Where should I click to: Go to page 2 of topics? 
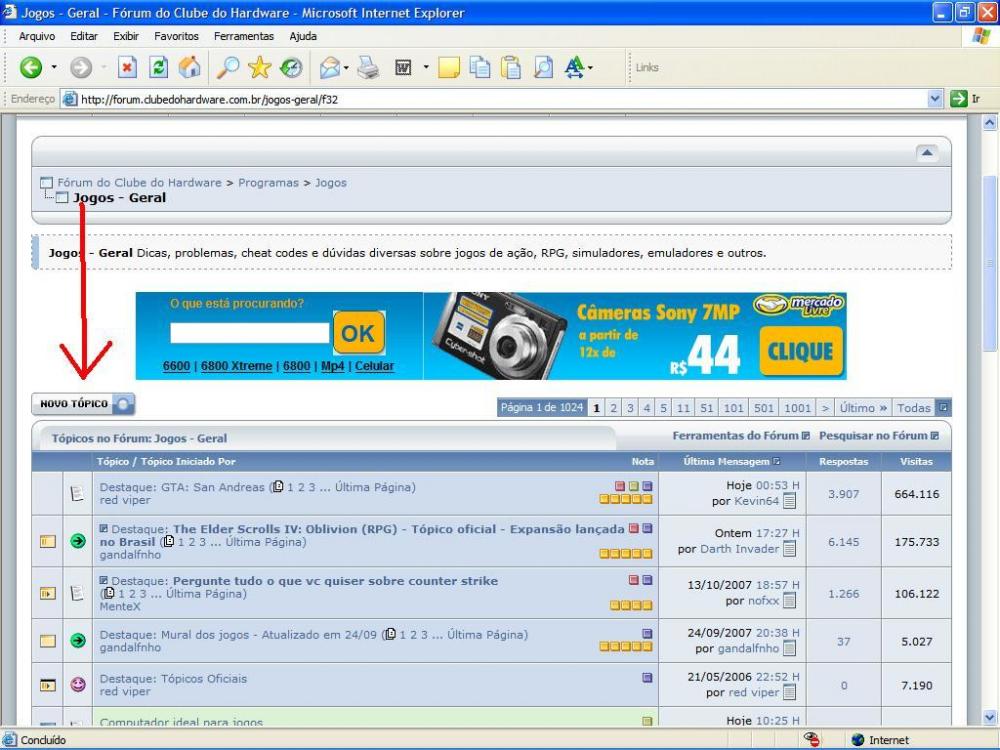613,408
